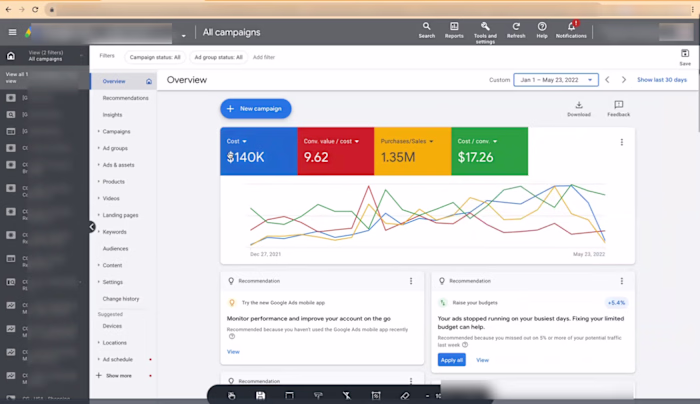The image size is (700, 404).
Task: Collapse the navigation panel arrow
Action: [92, 226]
